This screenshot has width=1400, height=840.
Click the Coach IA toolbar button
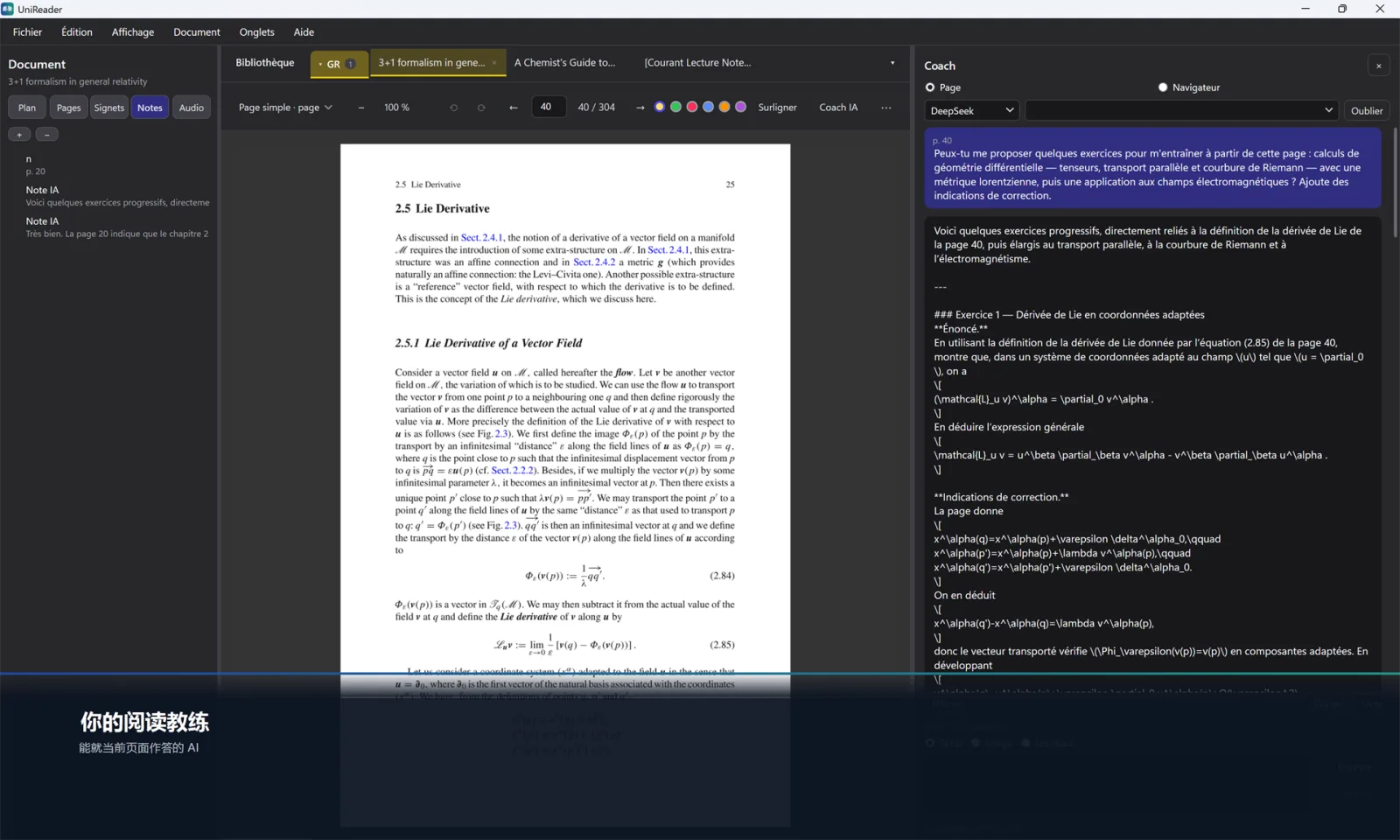(x=838, y=108)
